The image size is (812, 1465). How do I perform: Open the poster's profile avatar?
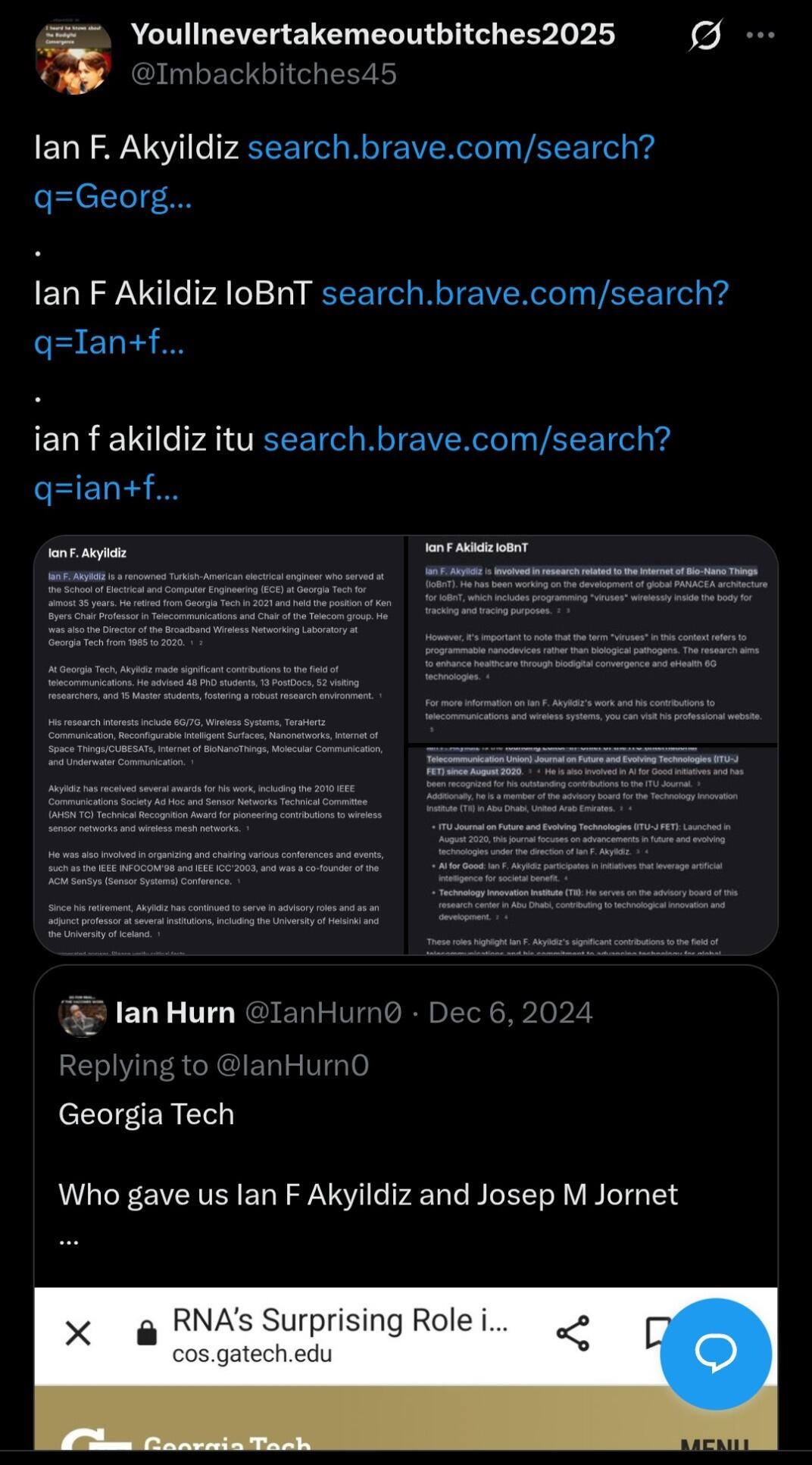click(x=73, y=57)
